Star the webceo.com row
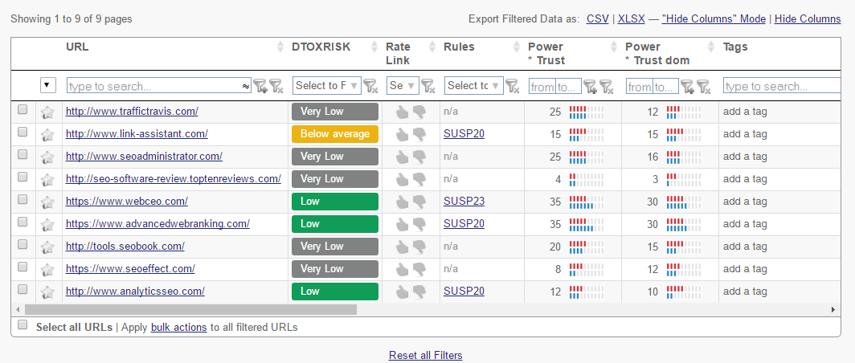855x363 pixels. pos(47,202)
